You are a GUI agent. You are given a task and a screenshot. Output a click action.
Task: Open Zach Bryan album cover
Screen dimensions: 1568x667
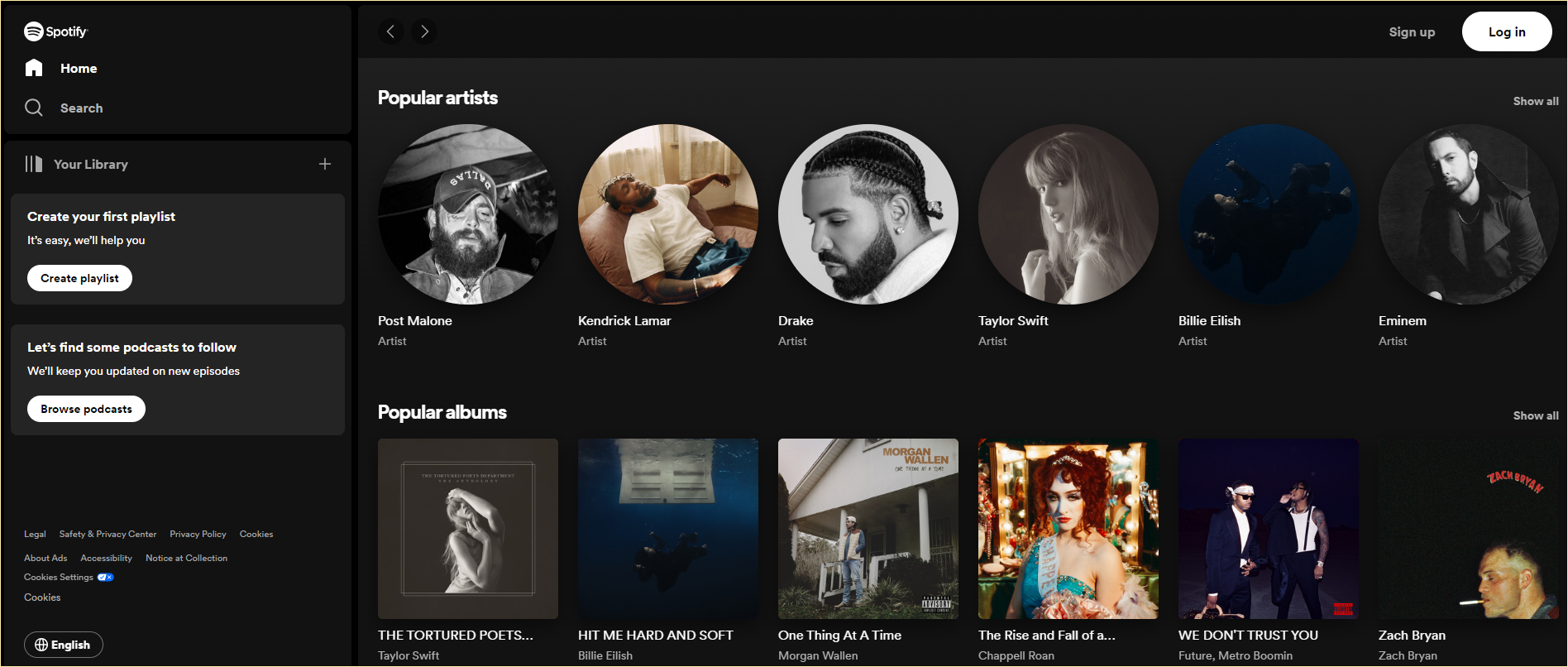click(1469, 529)
